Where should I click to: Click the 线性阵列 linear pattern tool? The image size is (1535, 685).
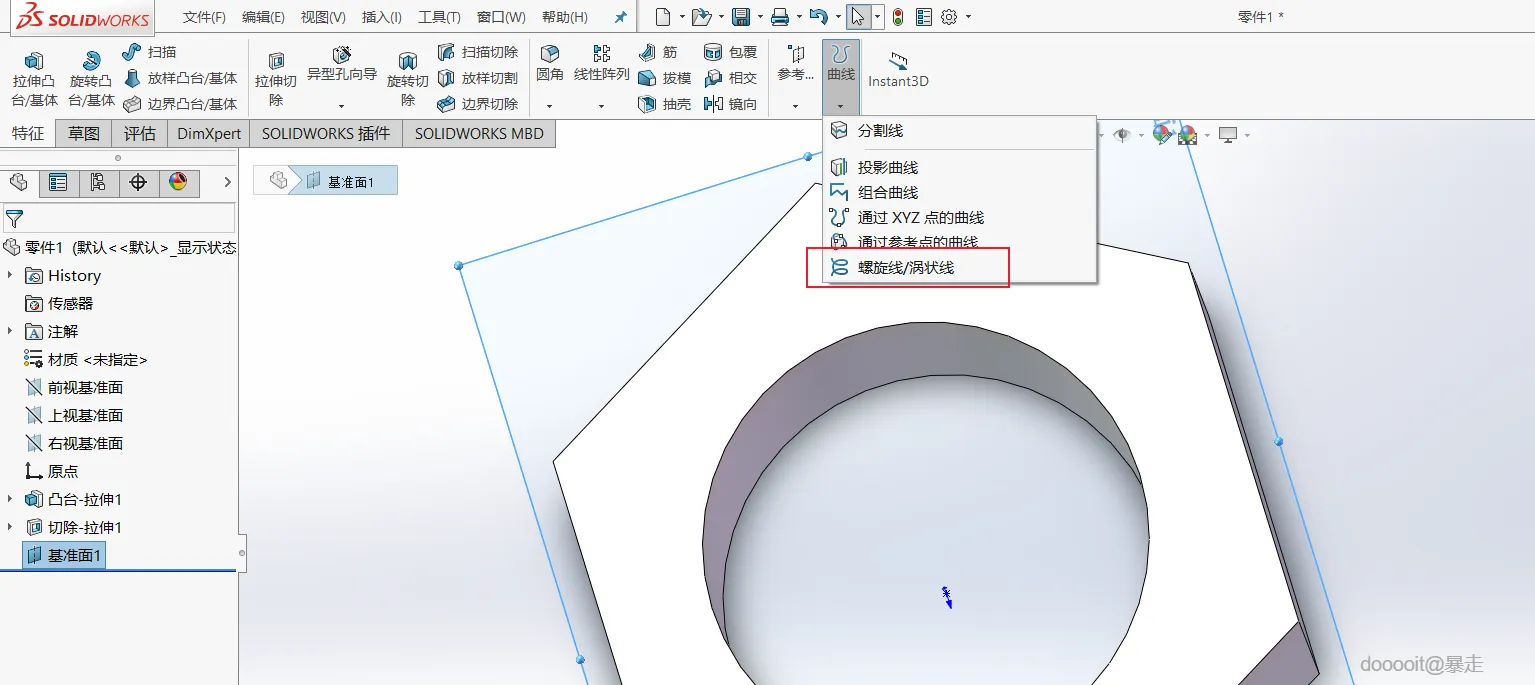[602, 63]
